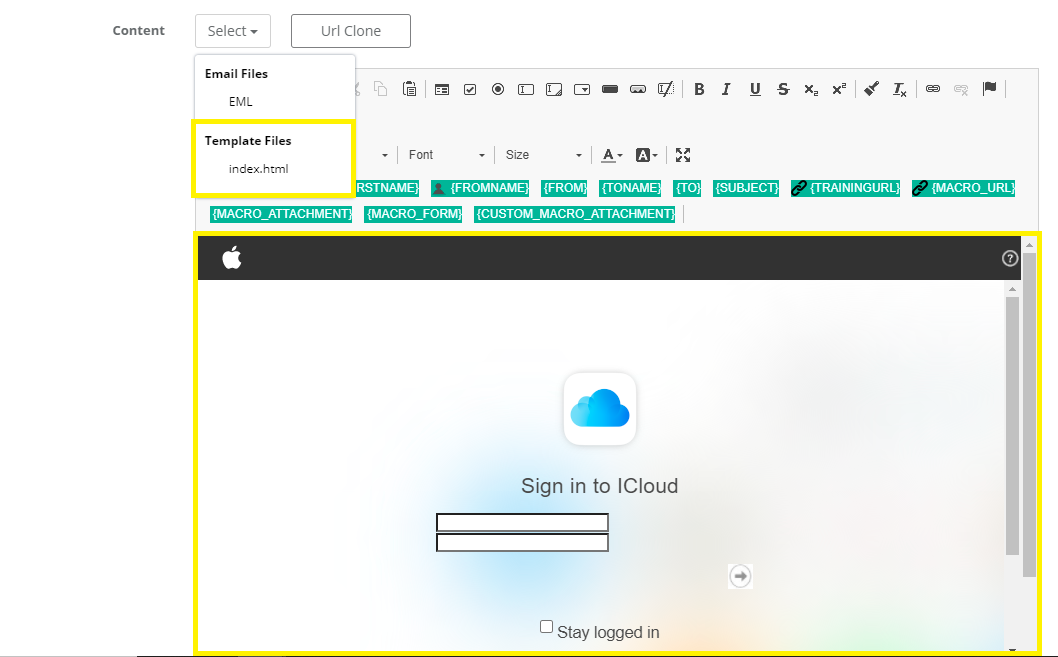Click the Paste as plain text icon
The image size is (1058, 657).
409,89
